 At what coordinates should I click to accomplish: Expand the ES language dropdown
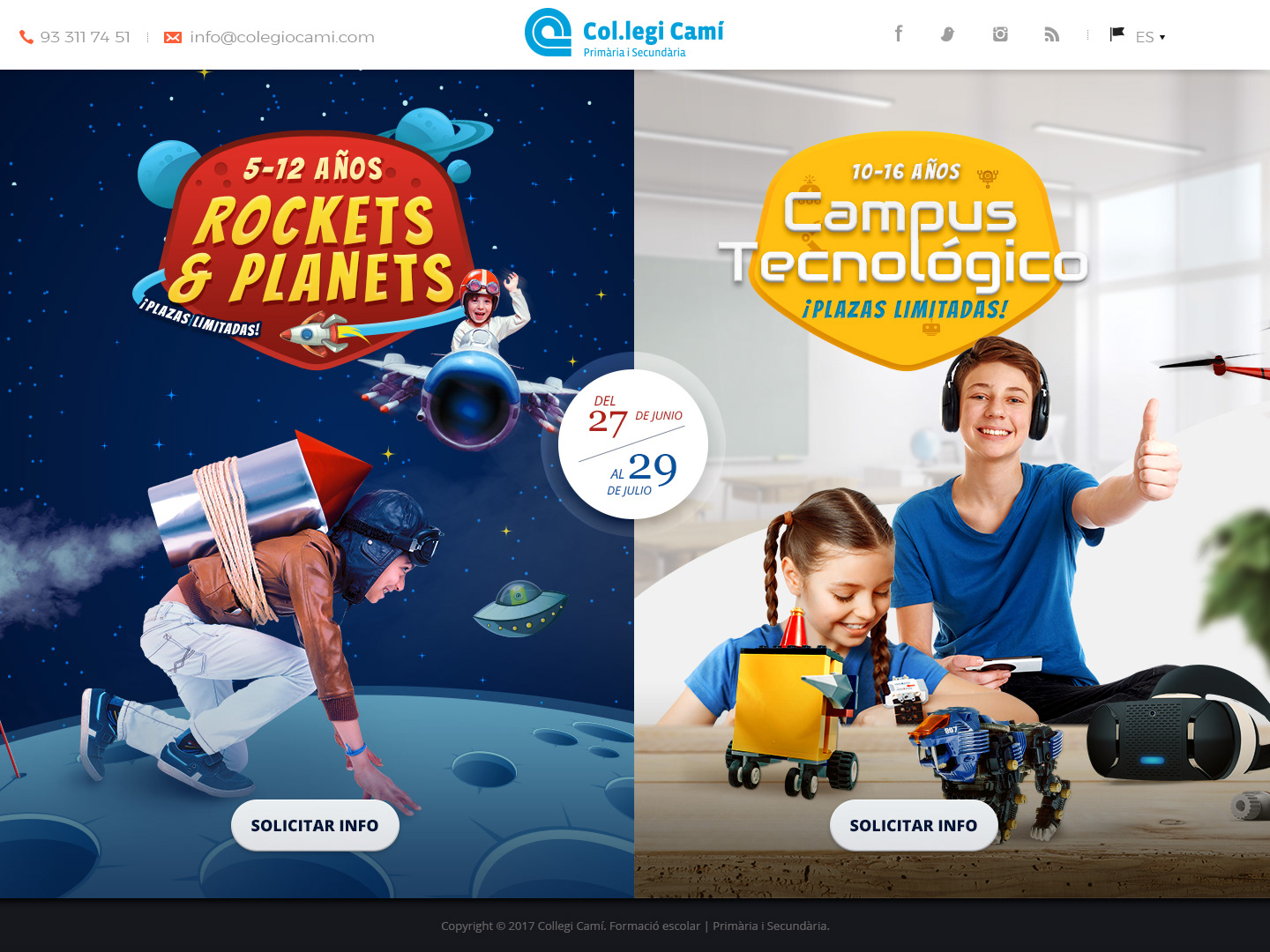(1150, 37)
